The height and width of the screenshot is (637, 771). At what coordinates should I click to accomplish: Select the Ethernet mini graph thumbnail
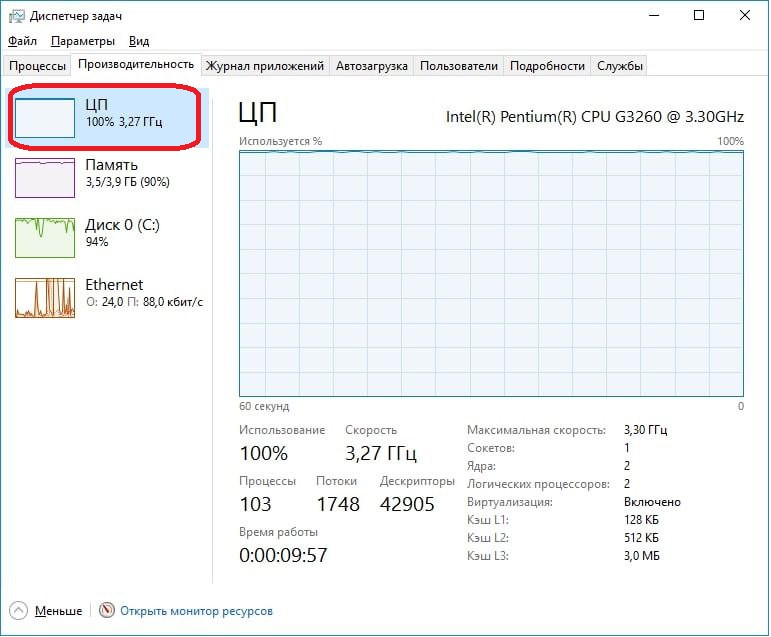click(x=45, y=298)
